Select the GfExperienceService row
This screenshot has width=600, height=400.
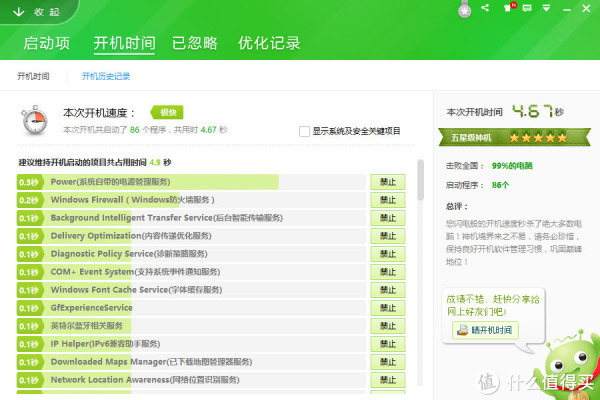click(191, 308)
